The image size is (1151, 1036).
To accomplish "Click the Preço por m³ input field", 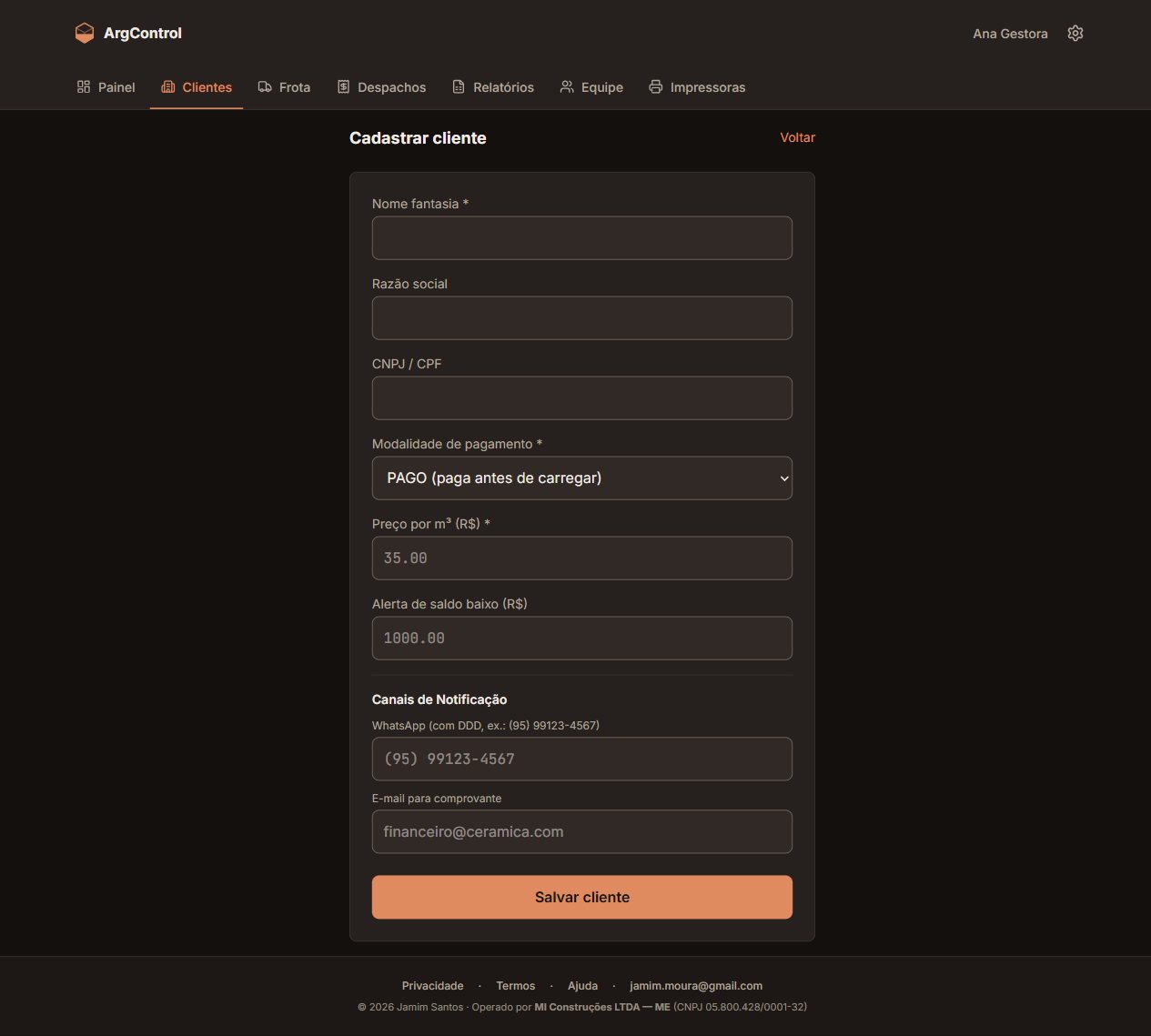I will pos(582,558).
